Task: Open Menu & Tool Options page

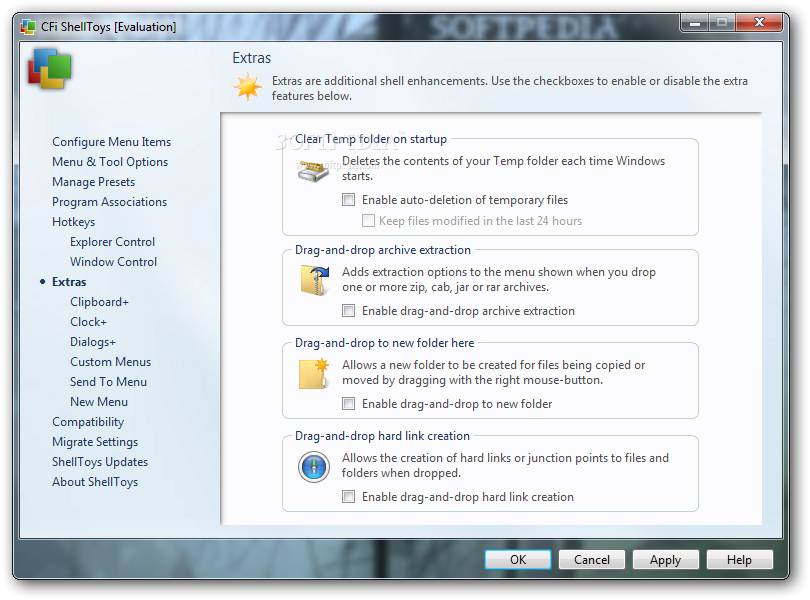Action: coord(110,162)
